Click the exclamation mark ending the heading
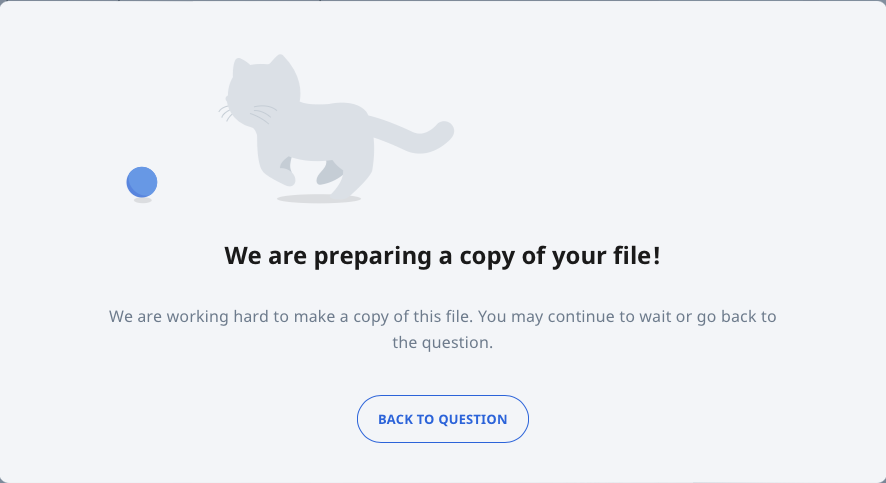 (x=656, y=255)
